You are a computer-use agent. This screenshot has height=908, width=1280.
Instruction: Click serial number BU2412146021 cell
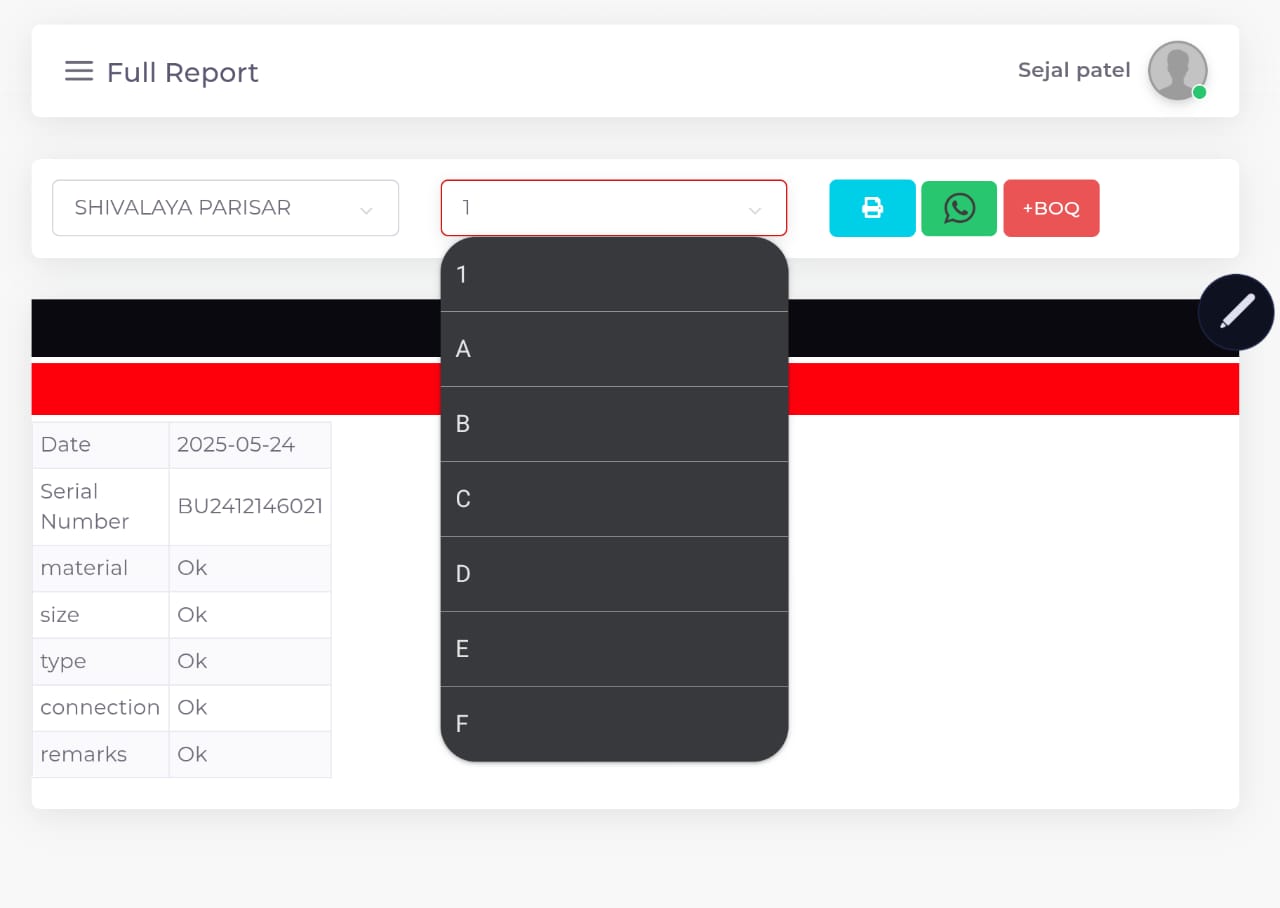(x=250, y=506)
